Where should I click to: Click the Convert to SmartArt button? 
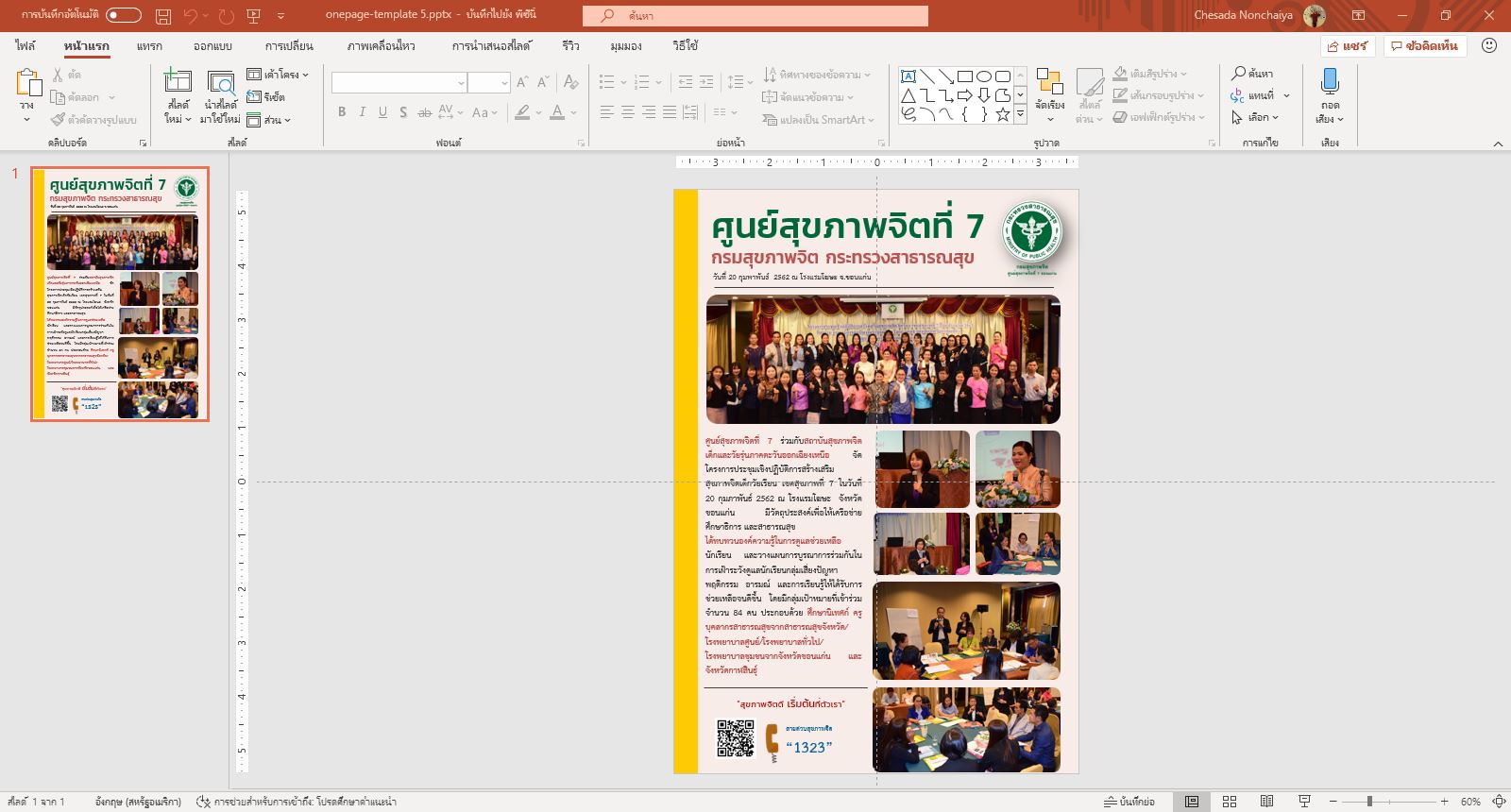point(818,120)
